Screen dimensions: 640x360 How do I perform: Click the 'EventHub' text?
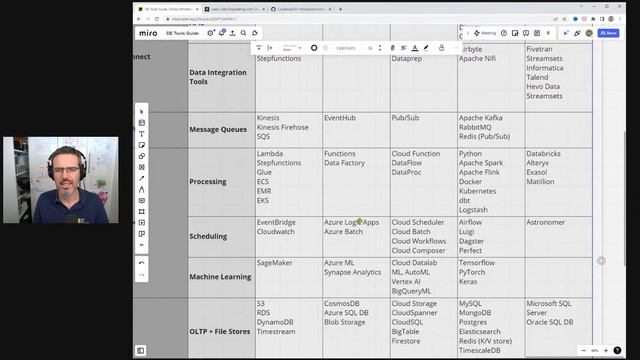[340, 118]
